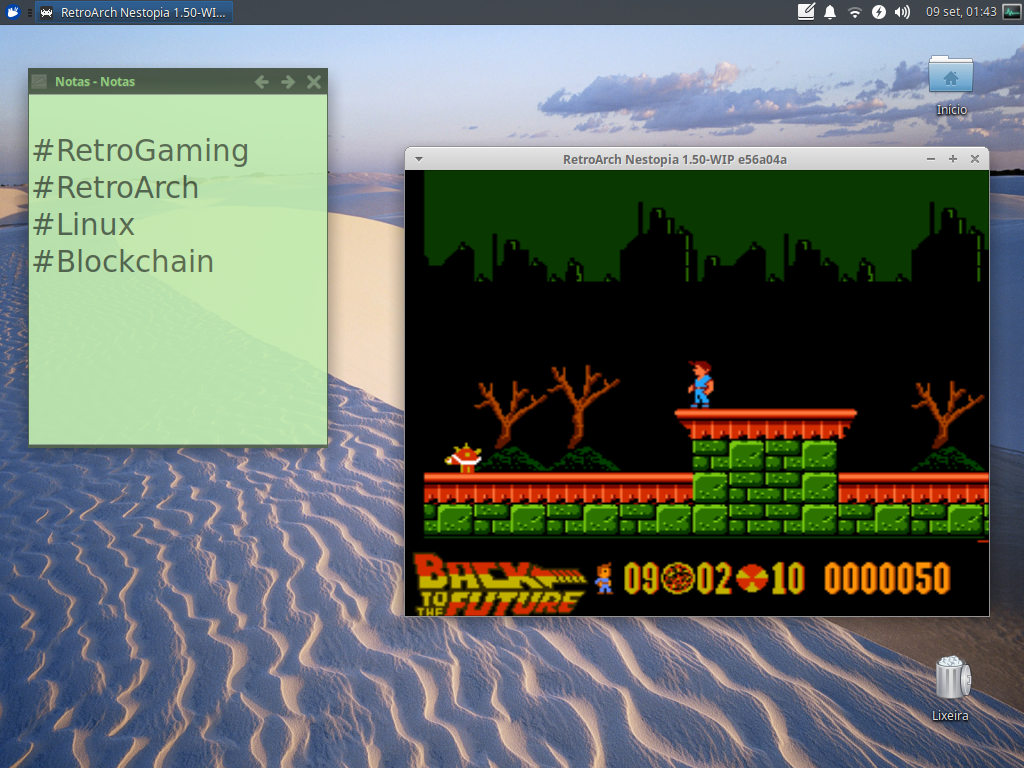Click the RetroArch Nestopia 1.50-WIP title bar text
The image size is (1024, 768).
(x=675, y=159)
